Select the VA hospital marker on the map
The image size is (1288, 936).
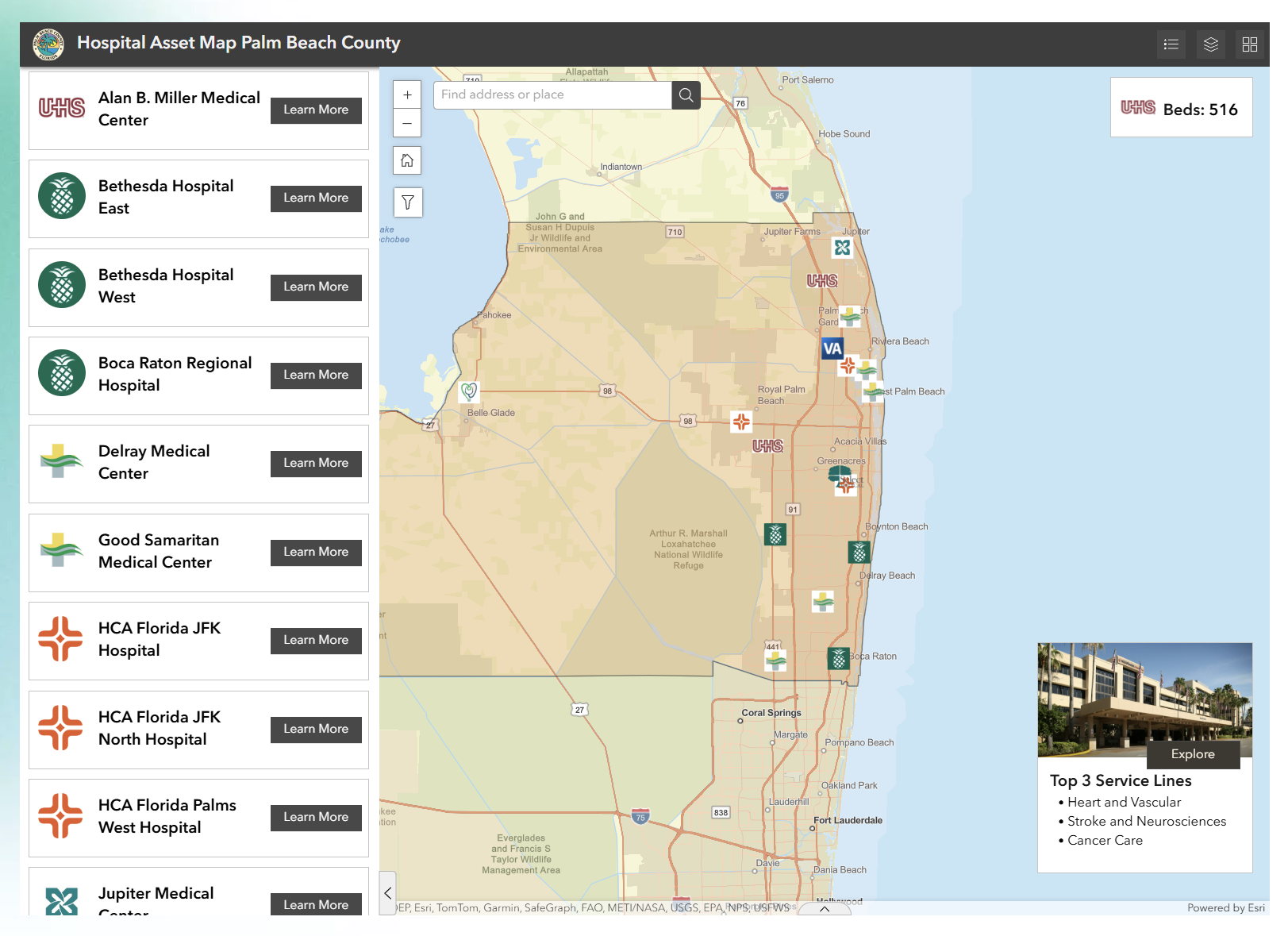pyautogui.click(x=832, y=348)
